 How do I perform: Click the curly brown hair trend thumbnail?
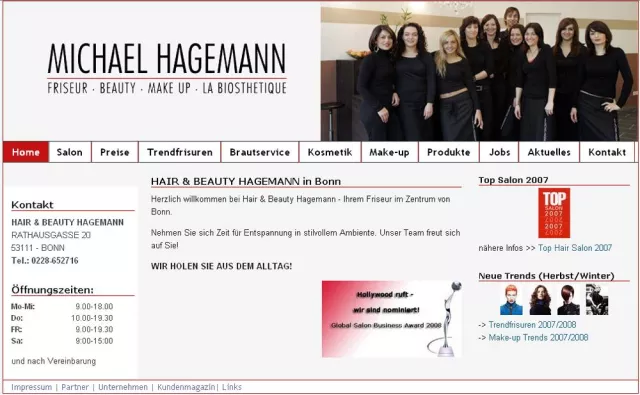pos(540,300)
